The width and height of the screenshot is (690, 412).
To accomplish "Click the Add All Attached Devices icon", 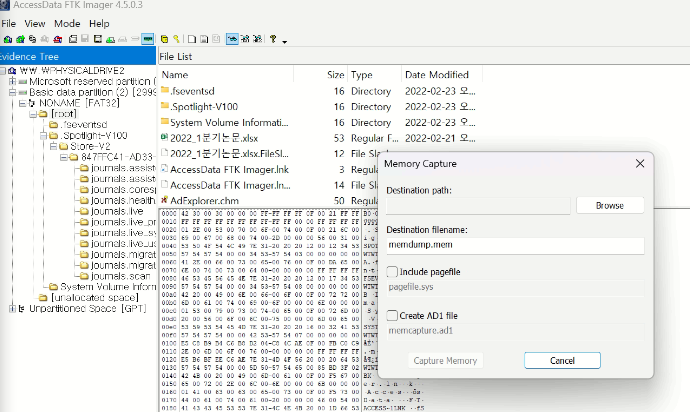I will pos(20,39).
